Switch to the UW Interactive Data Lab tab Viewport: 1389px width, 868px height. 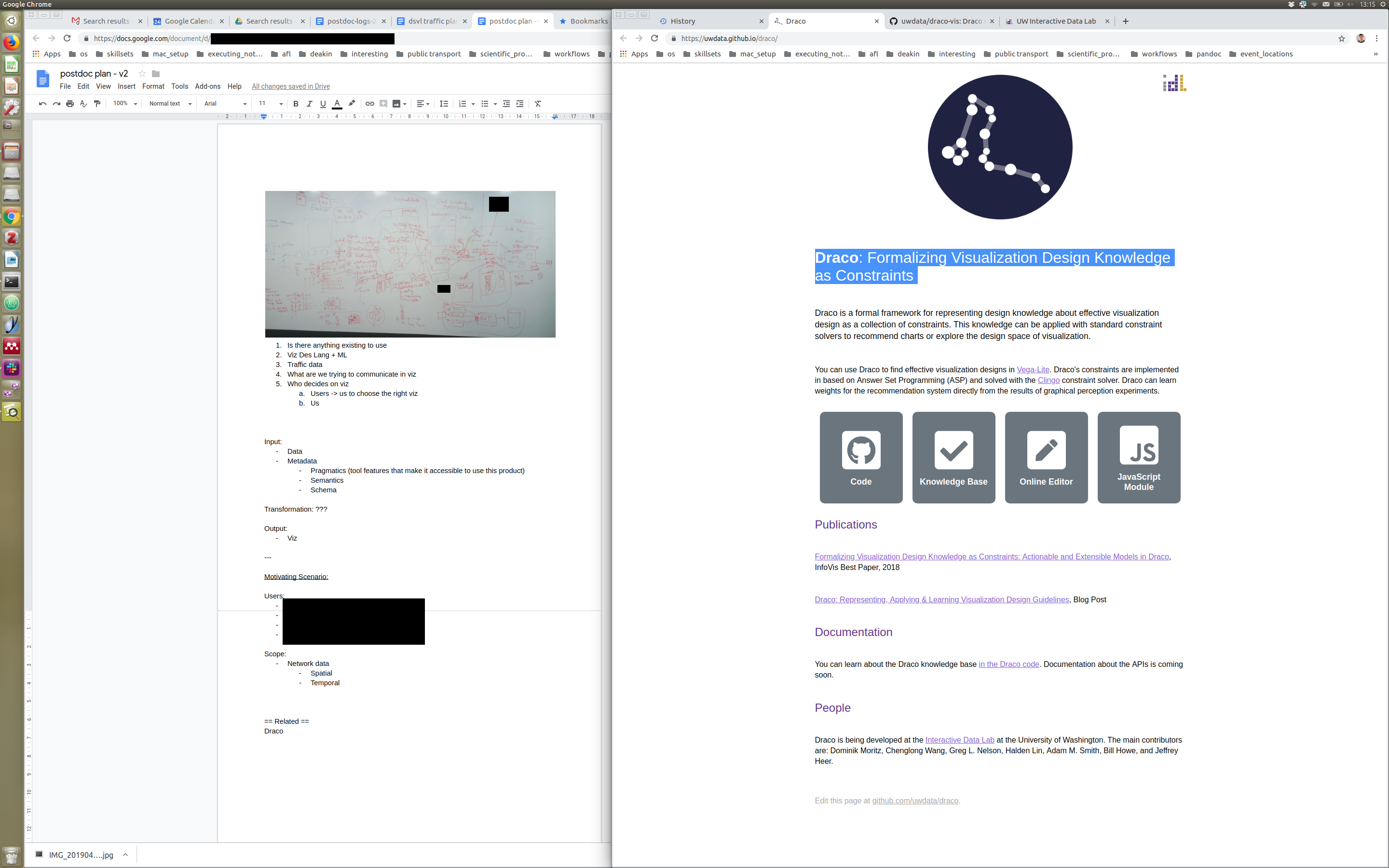coord(1056,21)
